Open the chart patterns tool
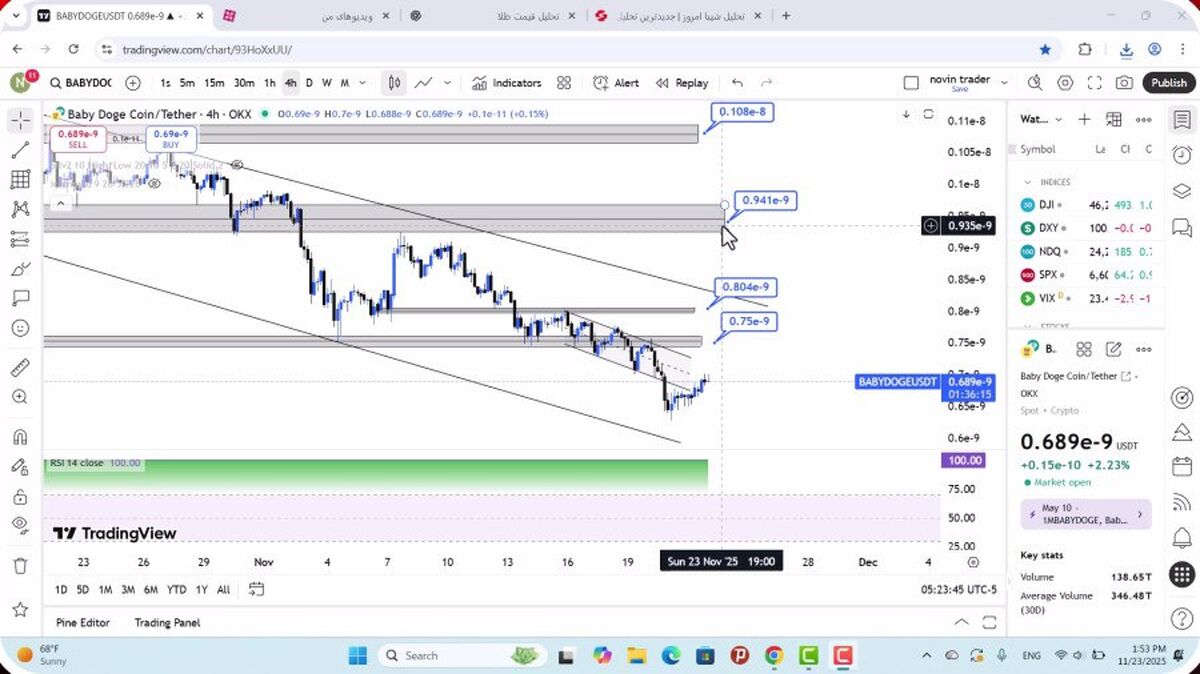The width and height of the screenshot is (1200, 674). (20, 210)
